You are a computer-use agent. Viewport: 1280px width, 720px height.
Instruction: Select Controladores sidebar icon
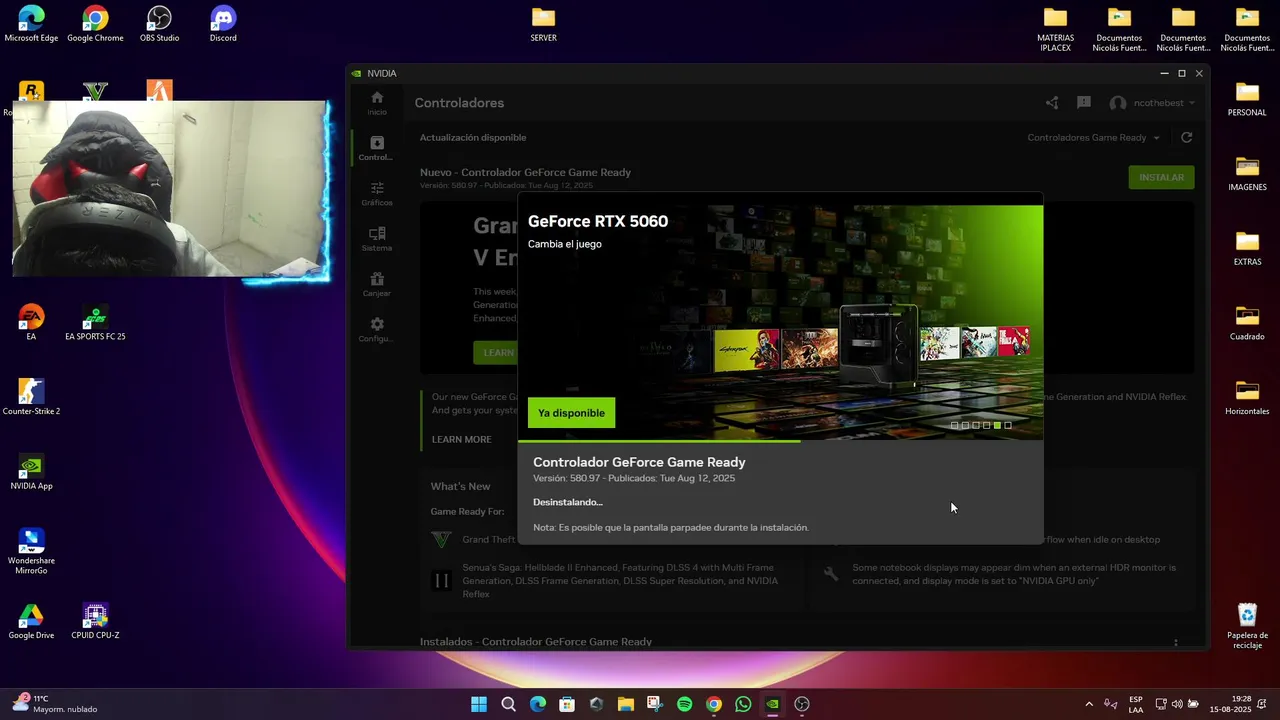pos(376,148)
